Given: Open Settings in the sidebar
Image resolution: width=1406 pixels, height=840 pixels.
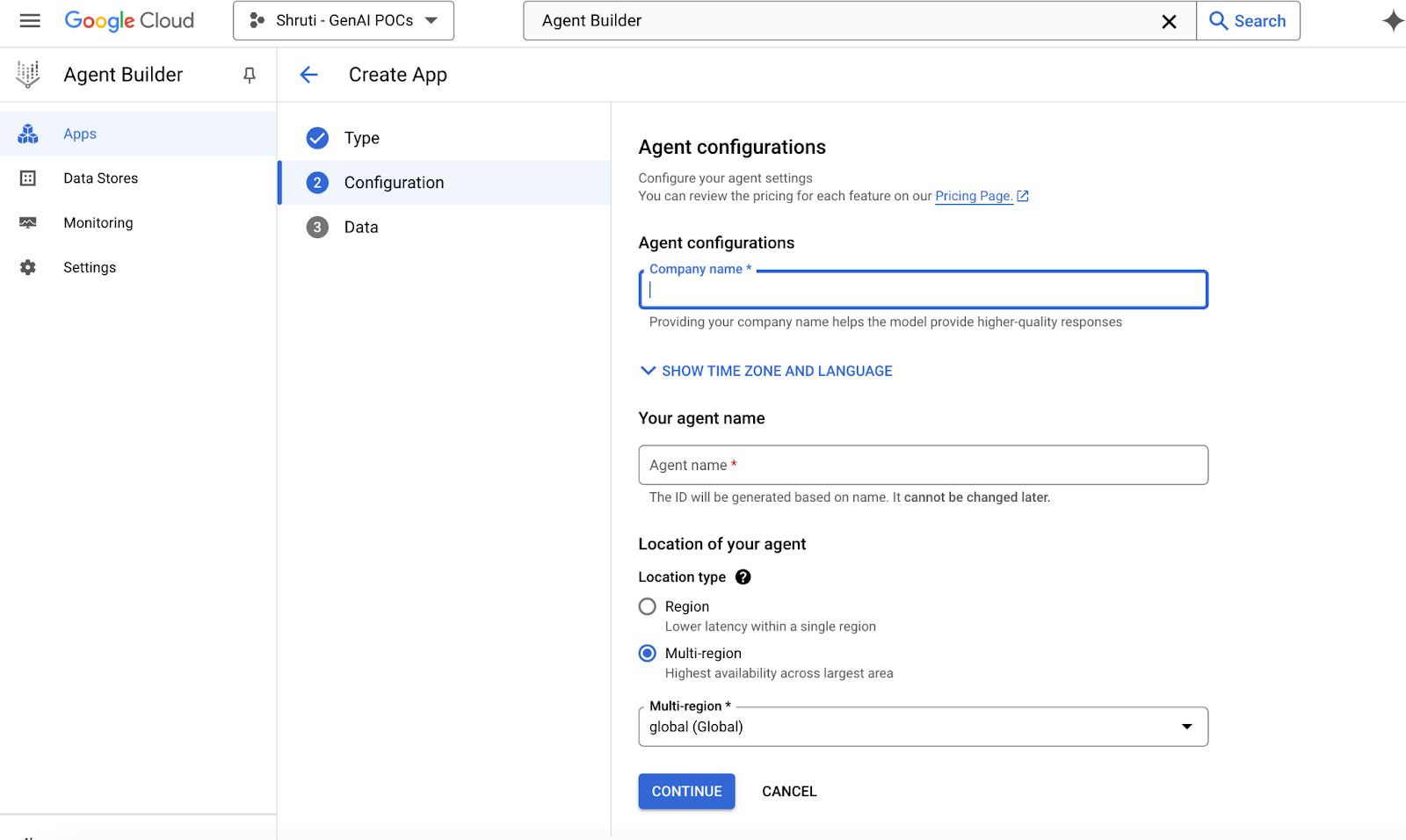Looking at the screenshot, I should pyautogui.click(x=138, y=267).
